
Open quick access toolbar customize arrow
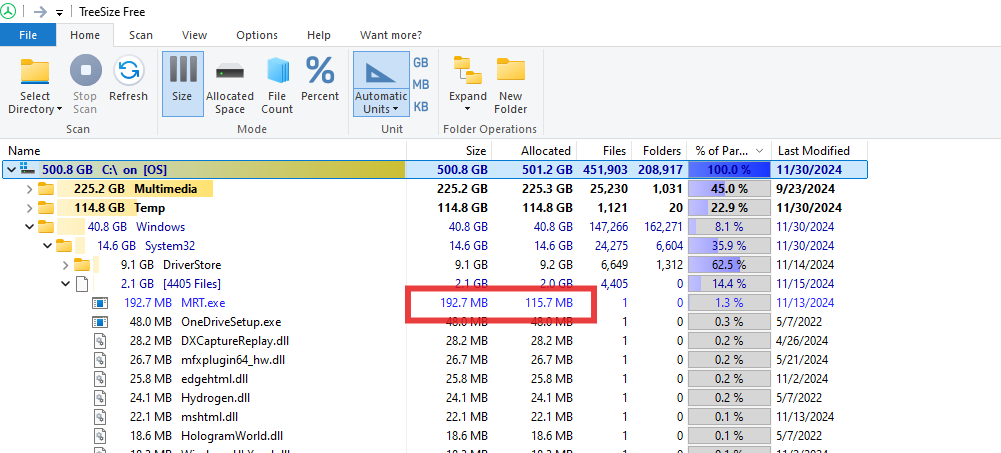pyautogui.click(x=59, y=13)
